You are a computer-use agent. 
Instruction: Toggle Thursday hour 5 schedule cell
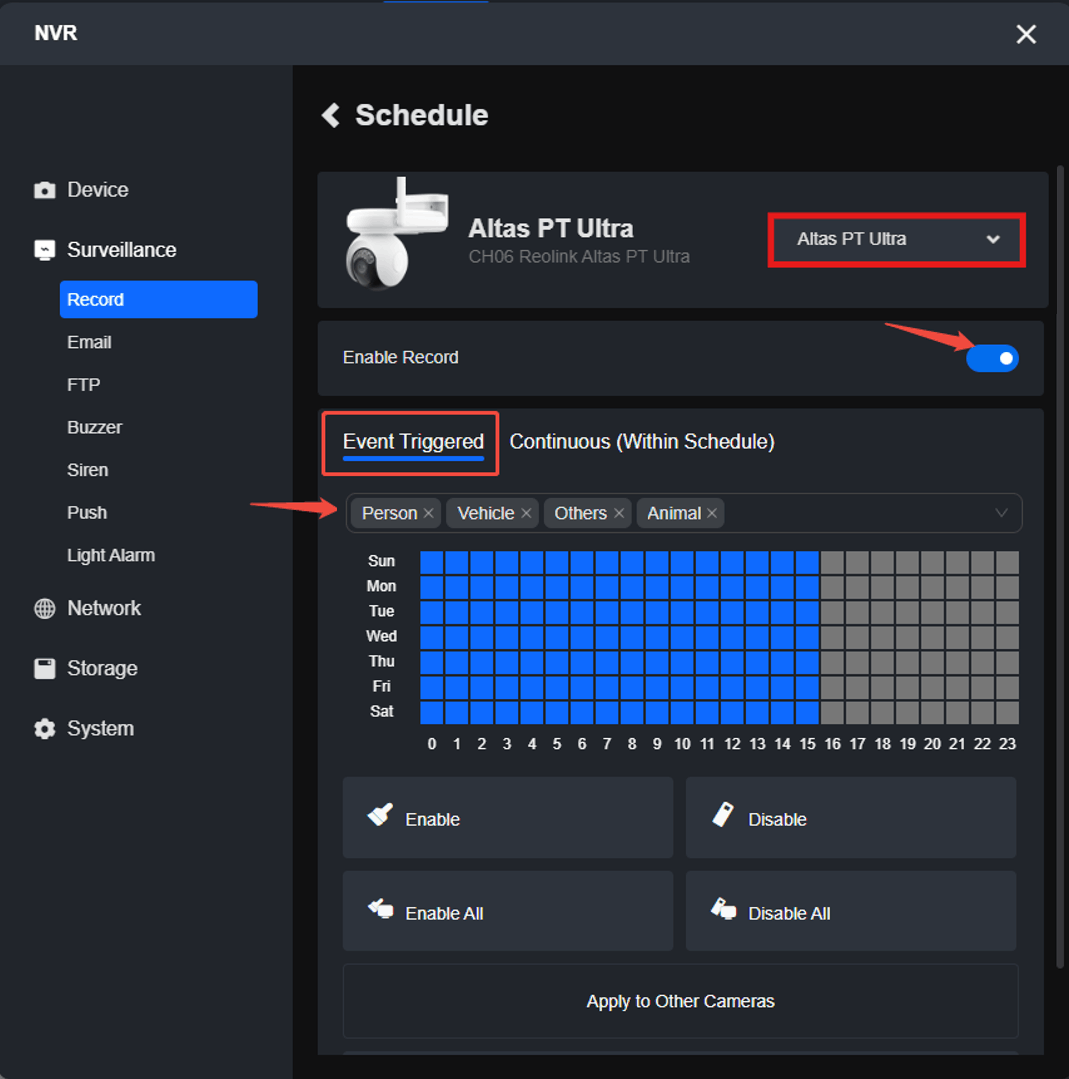[x=557, y=663]
